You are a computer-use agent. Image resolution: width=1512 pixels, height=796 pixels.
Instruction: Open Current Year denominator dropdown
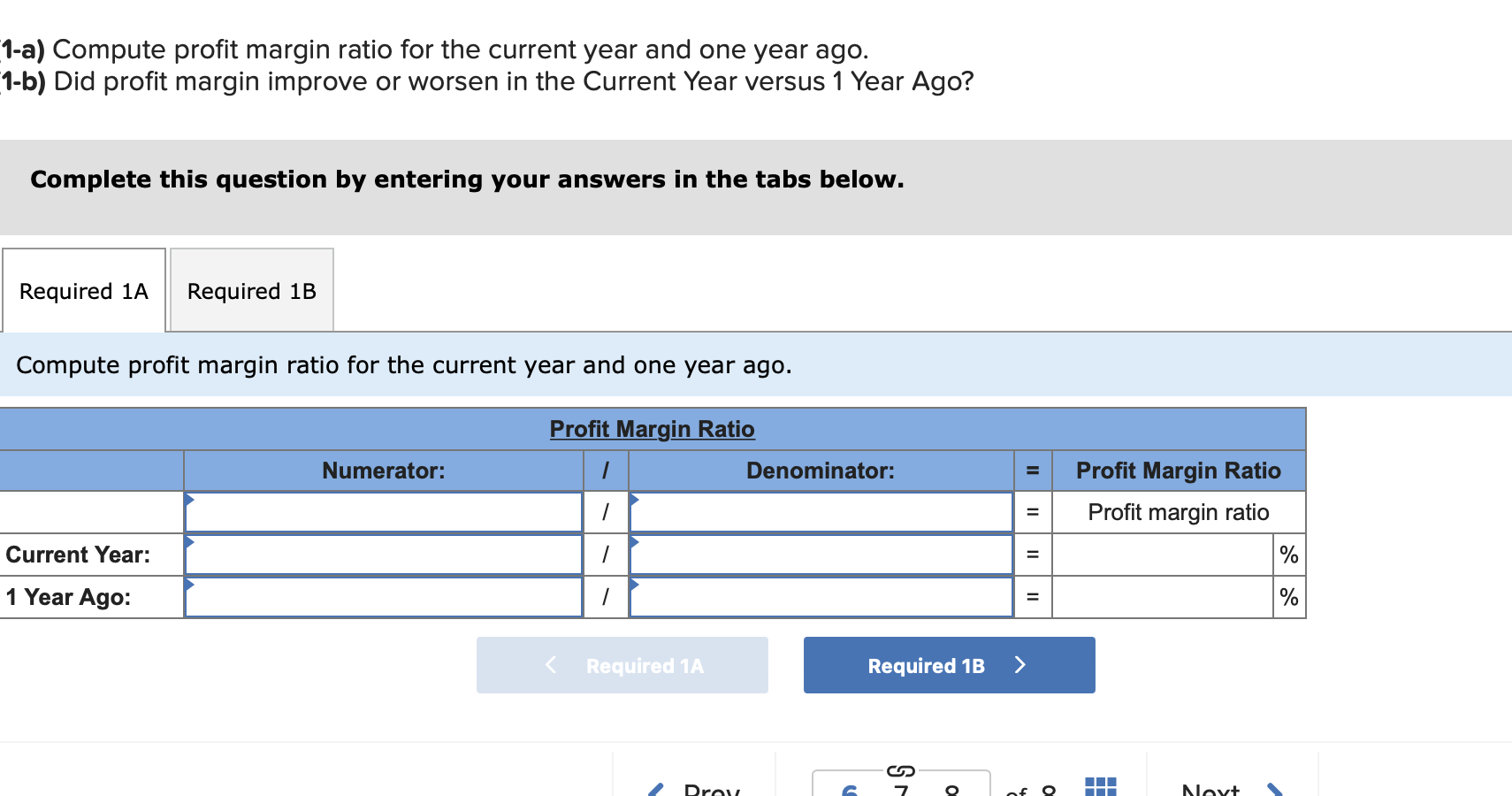pos(821,555)
